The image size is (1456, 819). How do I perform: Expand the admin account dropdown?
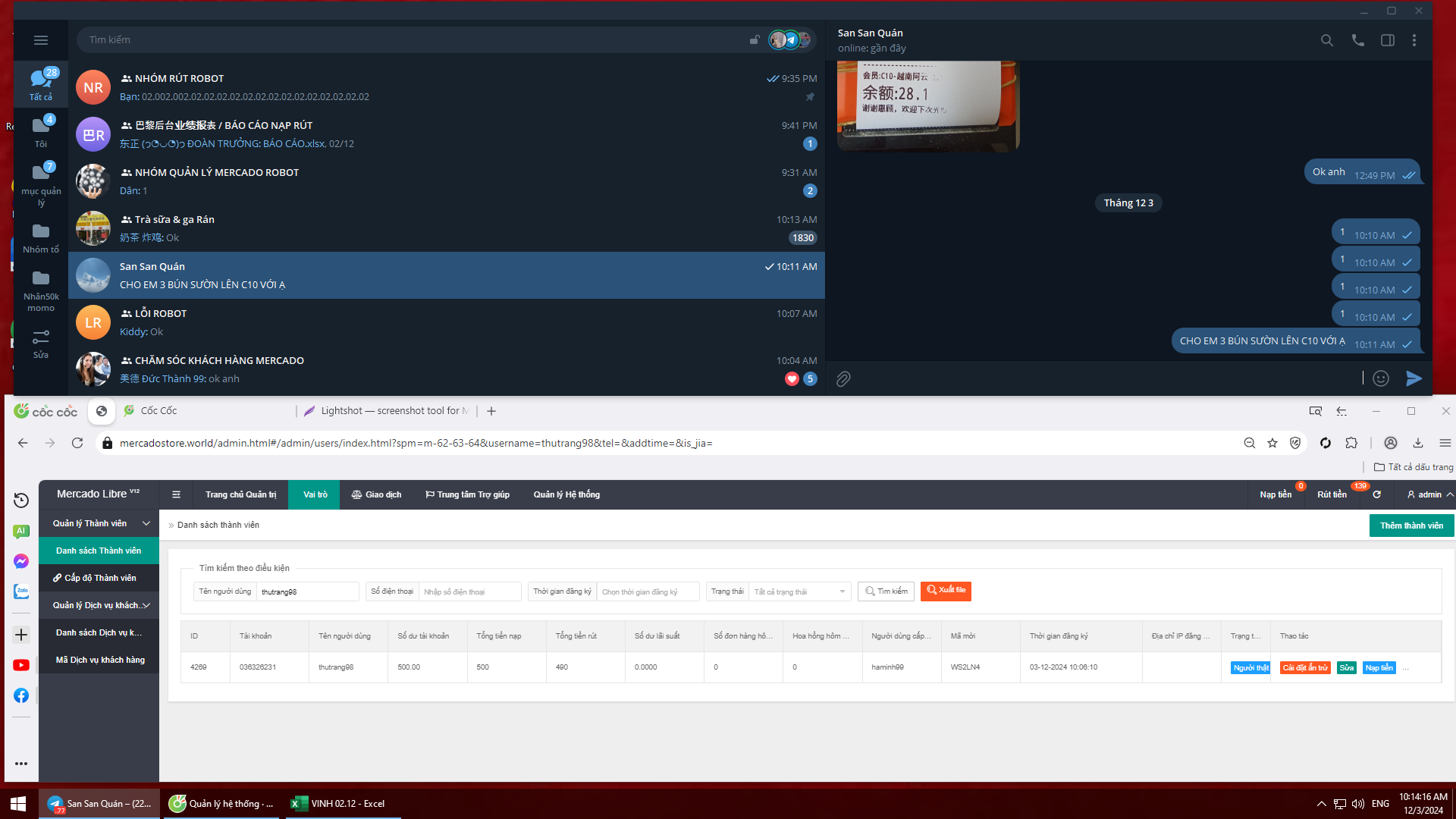pos(1429,494)
